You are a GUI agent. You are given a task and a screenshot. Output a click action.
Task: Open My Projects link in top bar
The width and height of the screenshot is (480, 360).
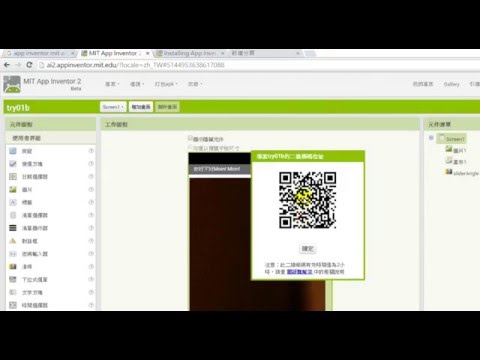(x=423, y=84)
